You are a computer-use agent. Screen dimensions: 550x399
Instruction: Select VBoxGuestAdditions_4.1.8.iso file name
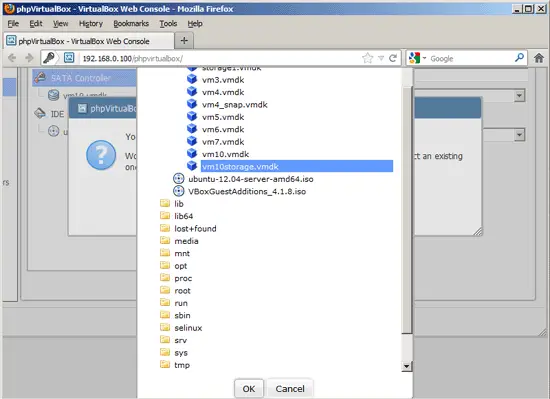pyautogui.click(x=247, y=191)
